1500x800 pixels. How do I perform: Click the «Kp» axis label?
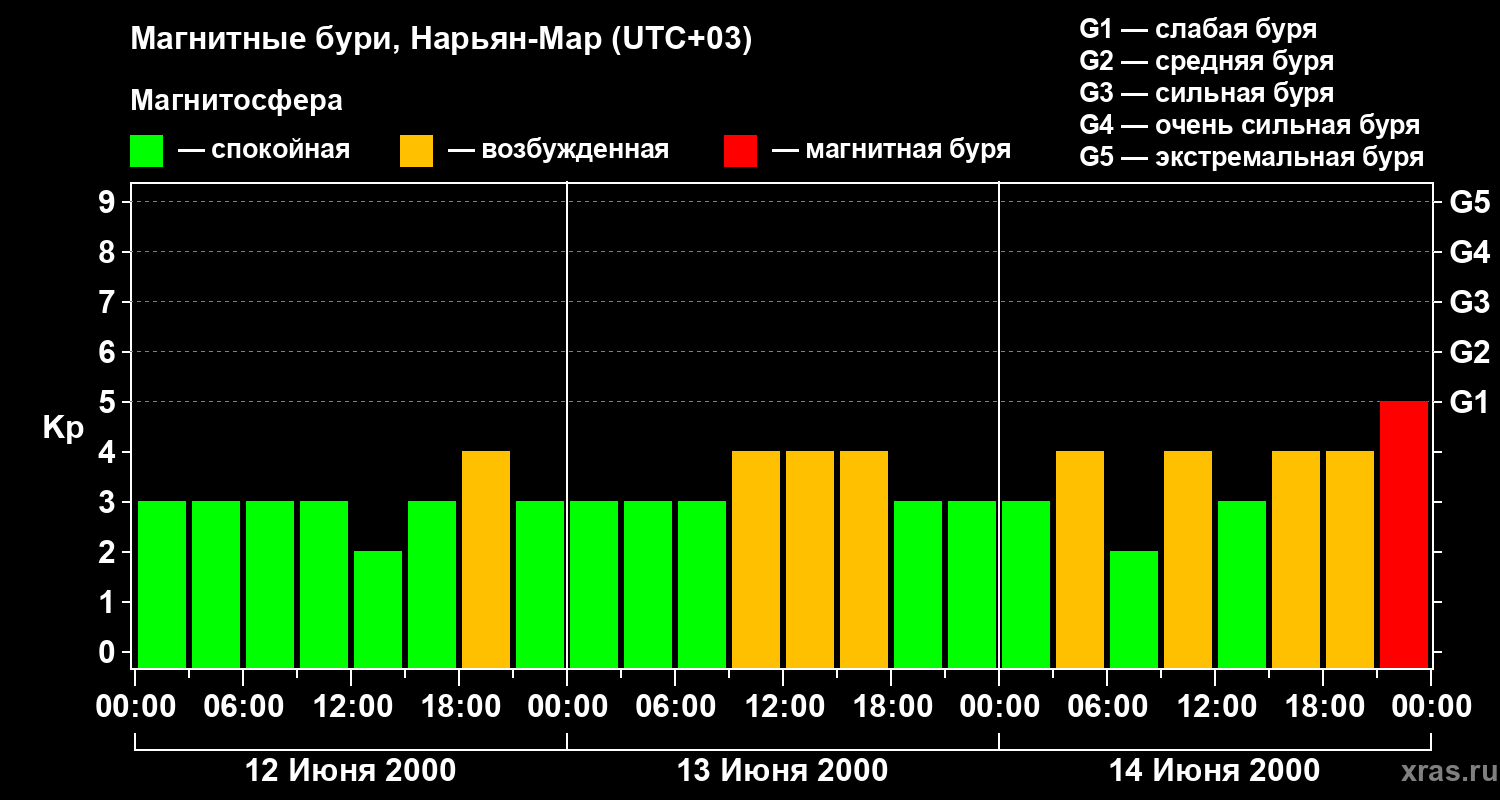tap(63, 428)
